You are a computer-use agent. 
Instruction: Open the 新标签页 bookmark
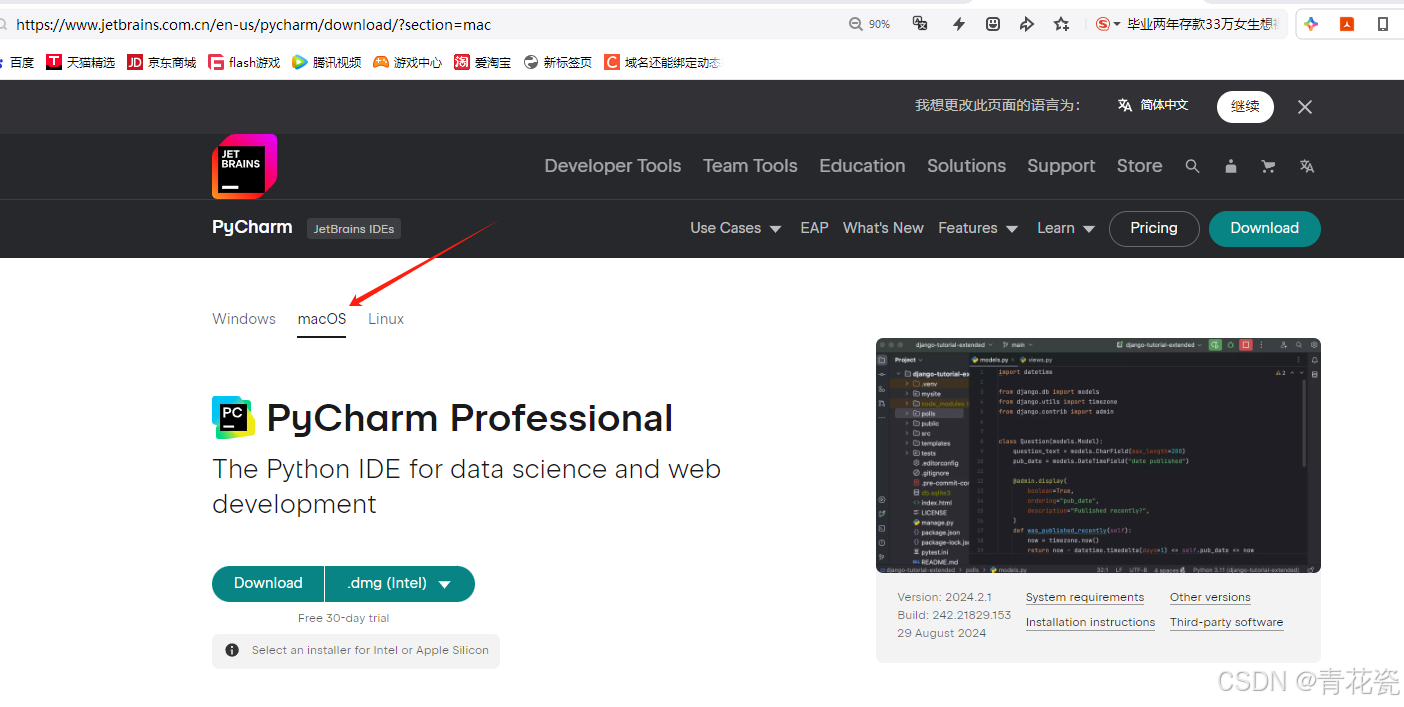pos(557,62)
